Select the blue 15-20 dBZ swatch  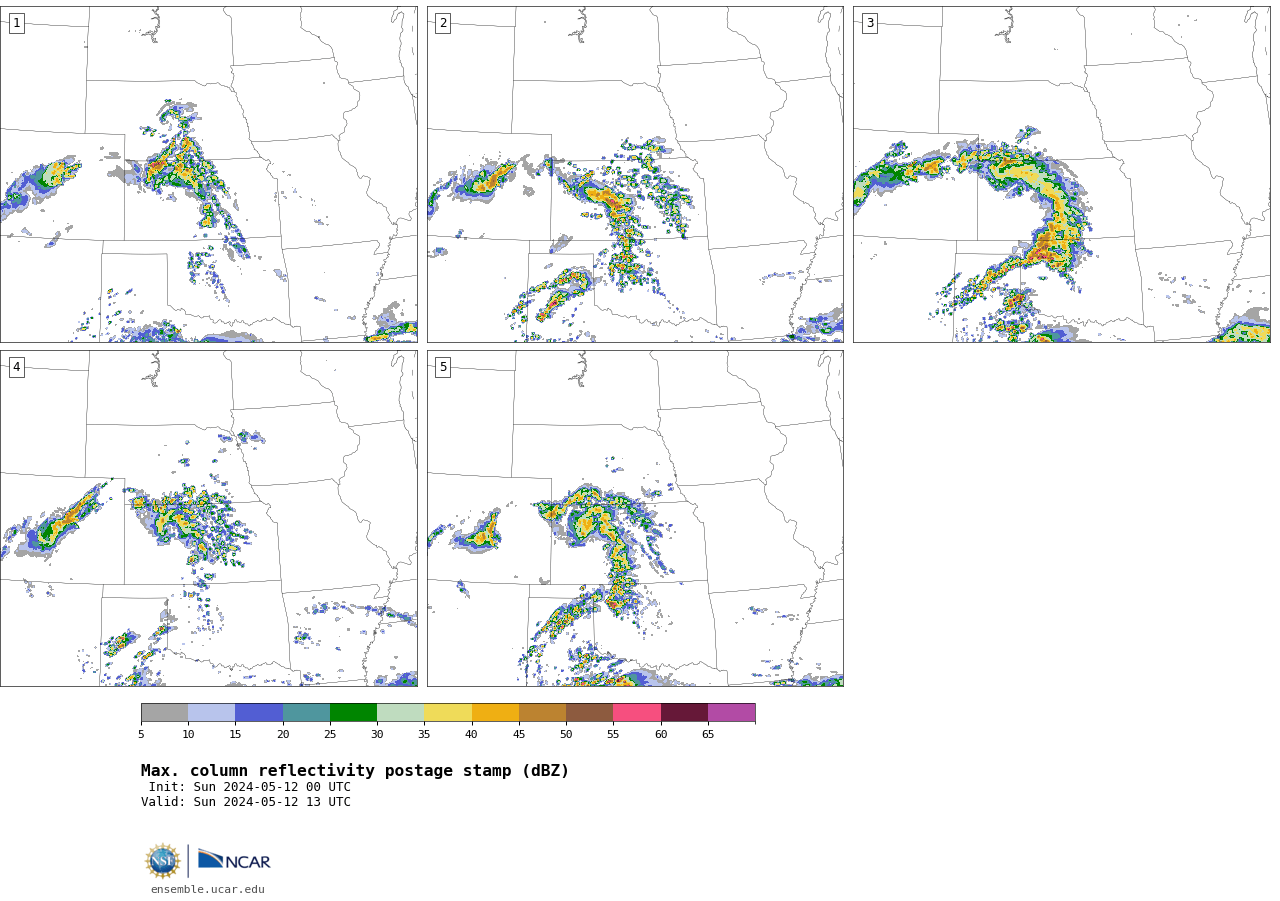tap(259, 712)
